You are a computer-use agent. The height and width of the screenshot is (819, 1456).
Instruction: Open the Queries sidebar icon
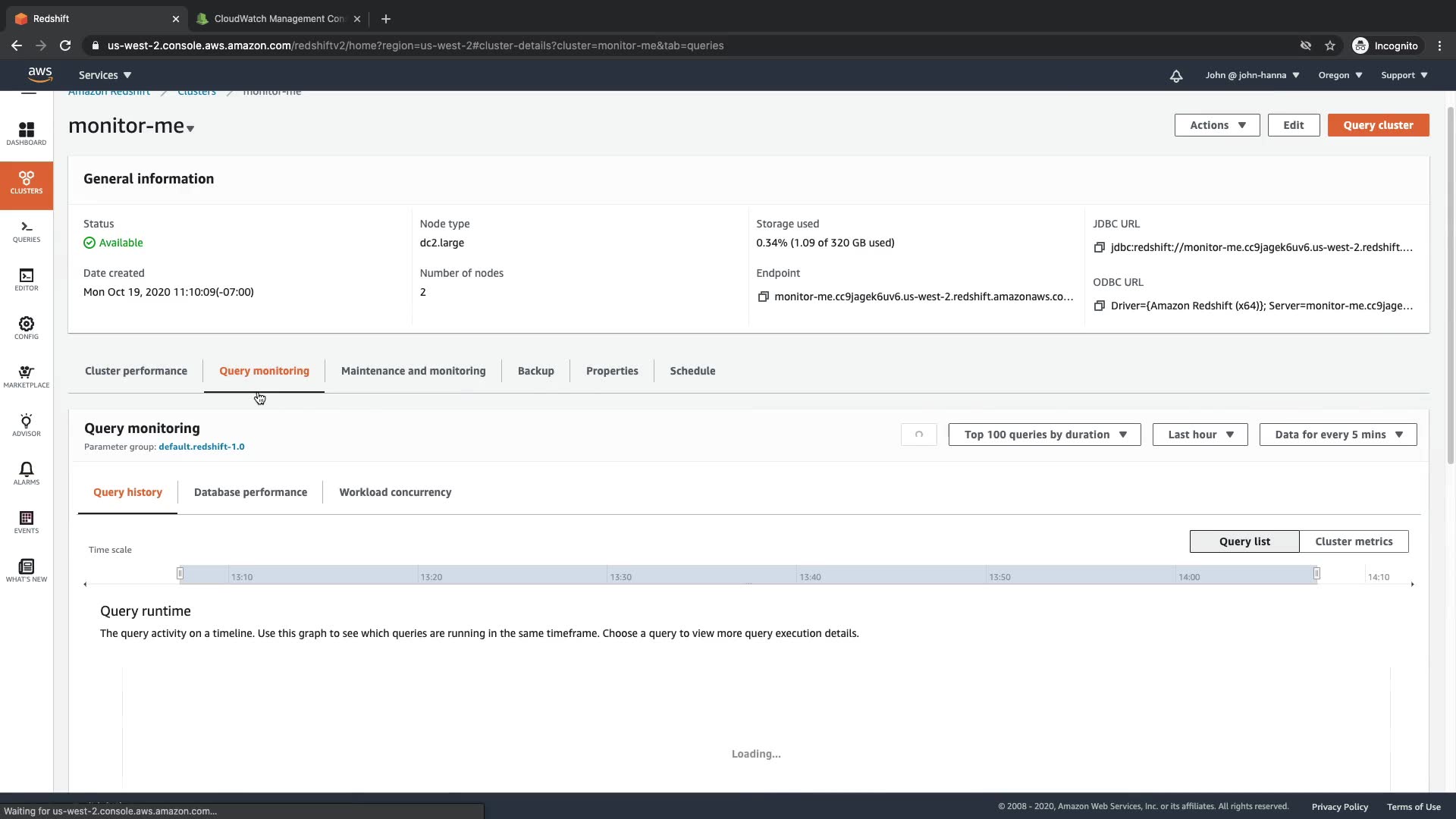(x=27, y=231)
